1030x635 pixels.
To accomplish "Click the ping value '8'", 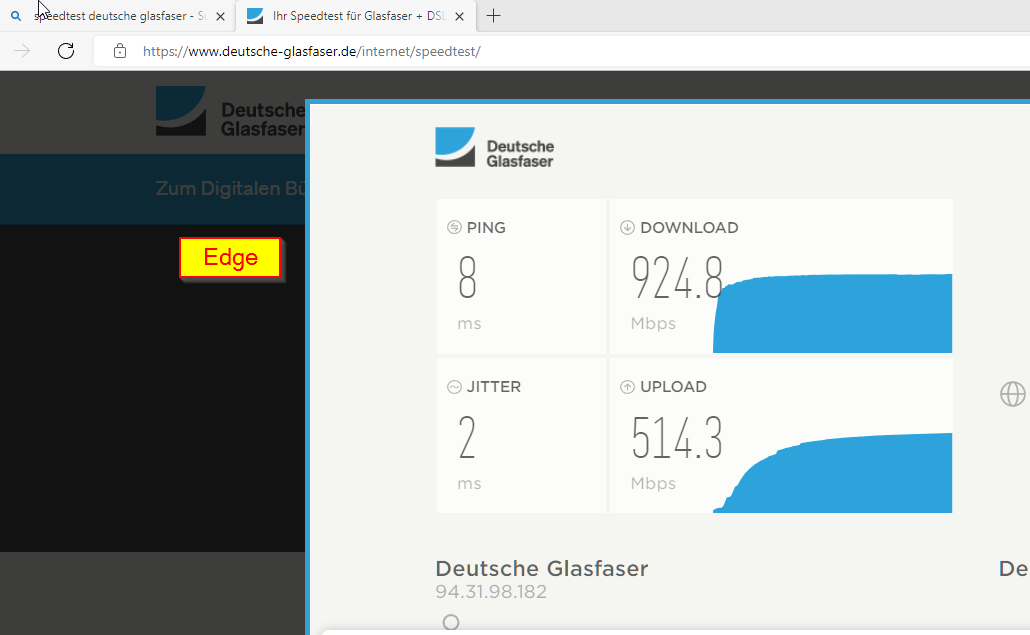I will coord(467,277).
